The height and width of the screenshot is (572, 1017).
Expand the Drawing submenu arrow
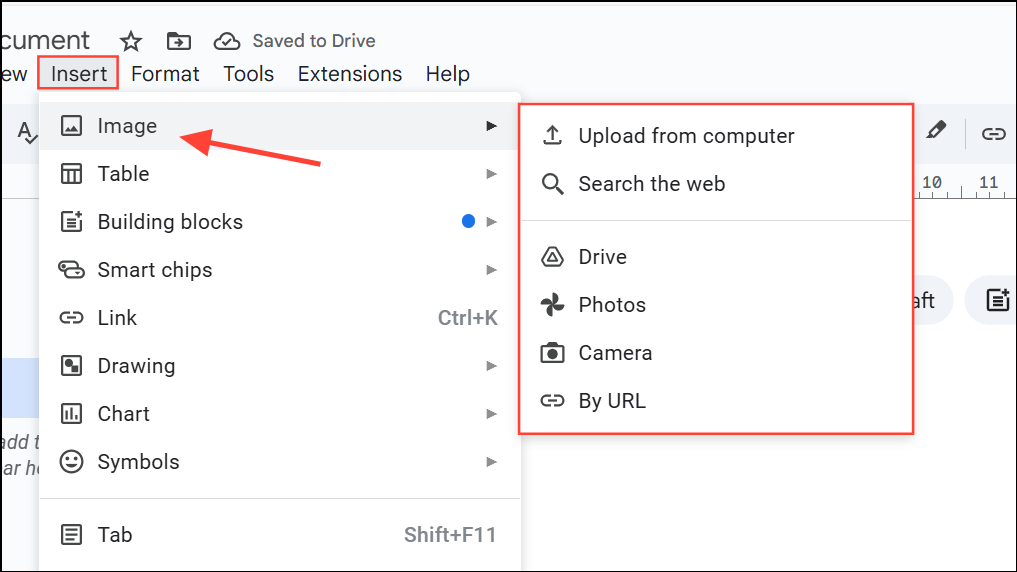point(491,366)
